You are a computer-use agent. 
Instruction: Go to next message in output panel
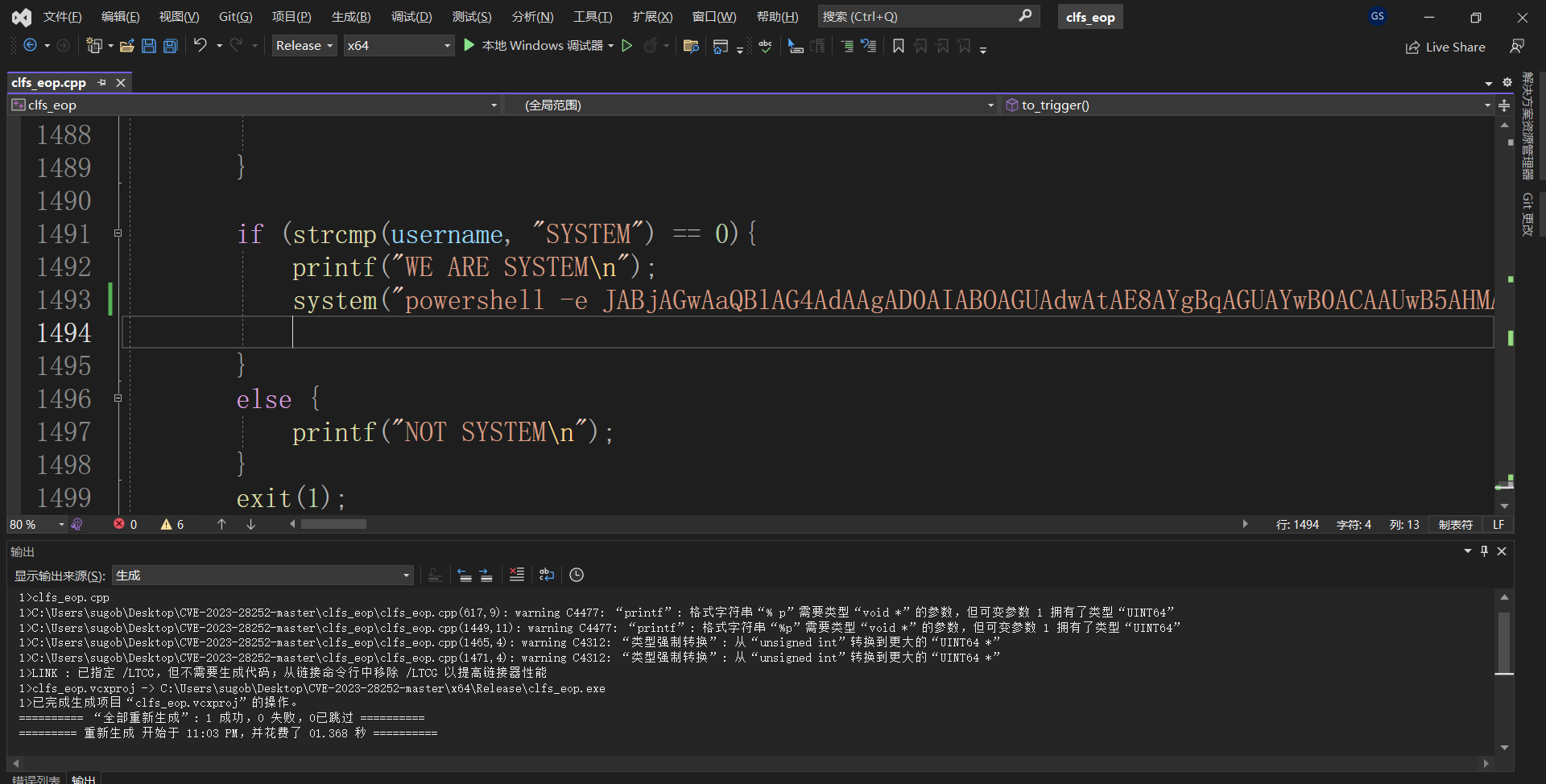pyautogui.click(x=486, y=575)
